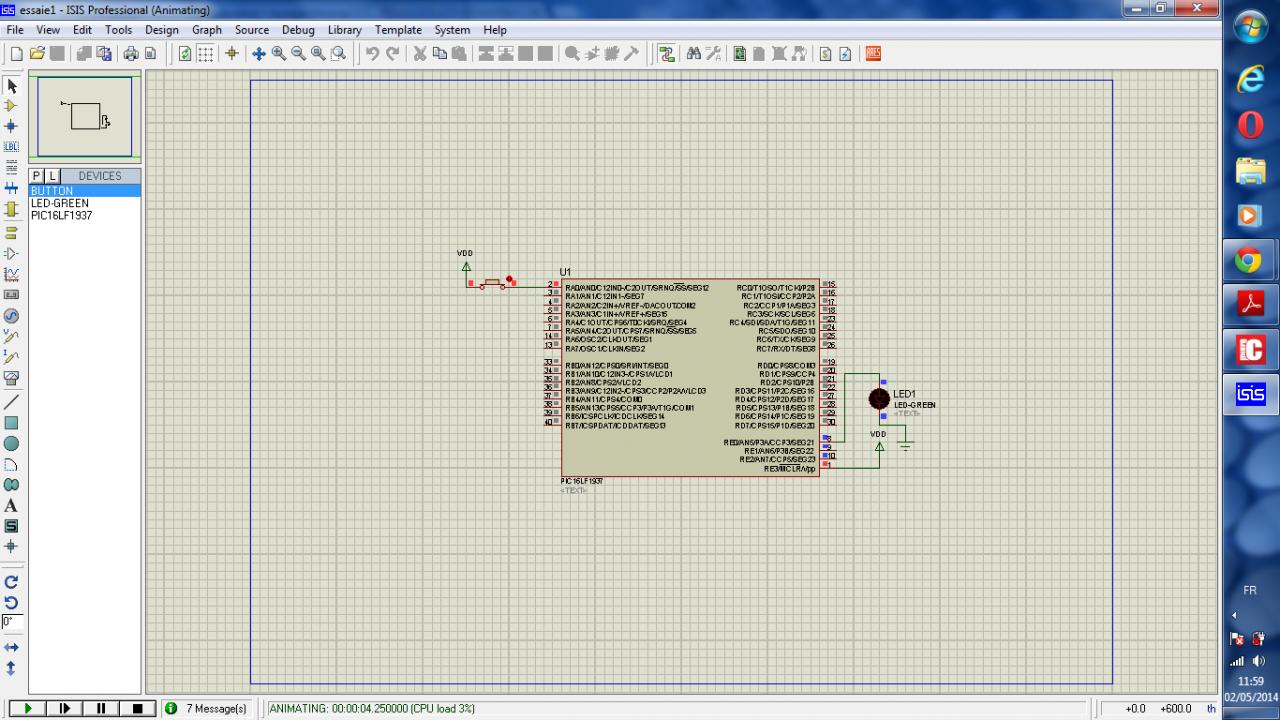Toggle wire auto-router in toolbar
This screenshot has height=720, width=1280.
667,54
